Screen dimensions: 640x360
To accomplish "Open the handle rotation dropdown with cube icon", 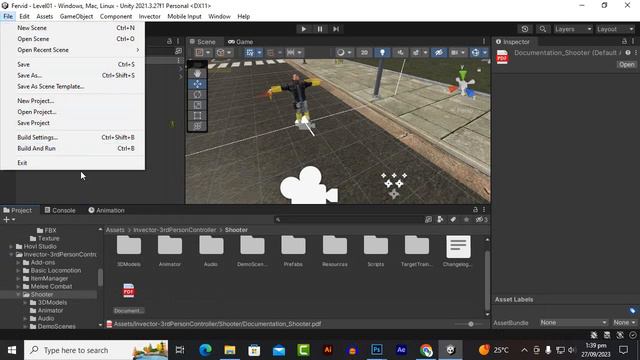I will (224, 53).
